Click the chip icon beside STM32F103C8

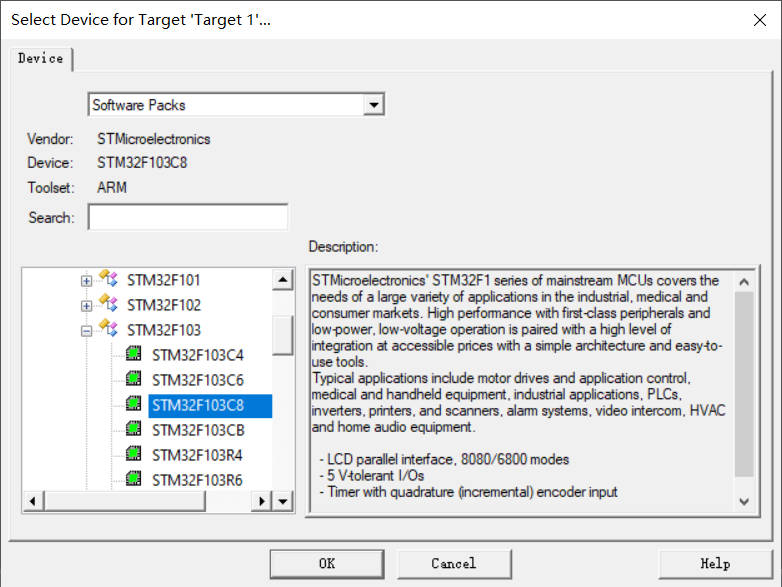(133, 404)
